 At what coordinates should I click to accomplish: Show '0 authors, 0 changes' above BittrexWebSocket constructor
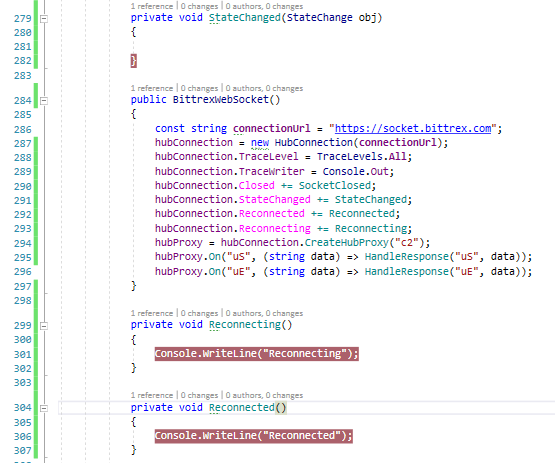pos(264,88)
